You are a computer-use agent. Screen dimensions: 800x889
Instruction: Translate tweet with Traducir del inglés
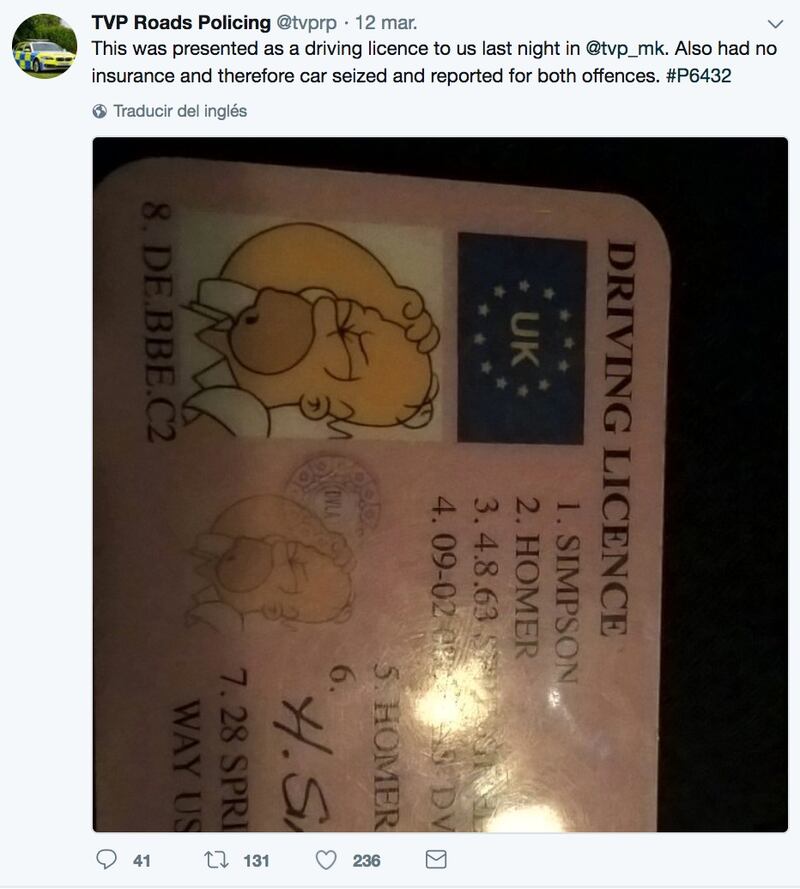point(180,111)
